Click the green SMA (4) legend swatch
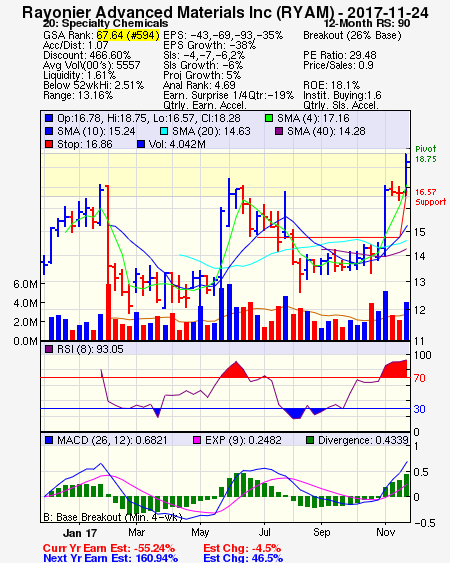 pyautogui.click(x=269, y=118)
